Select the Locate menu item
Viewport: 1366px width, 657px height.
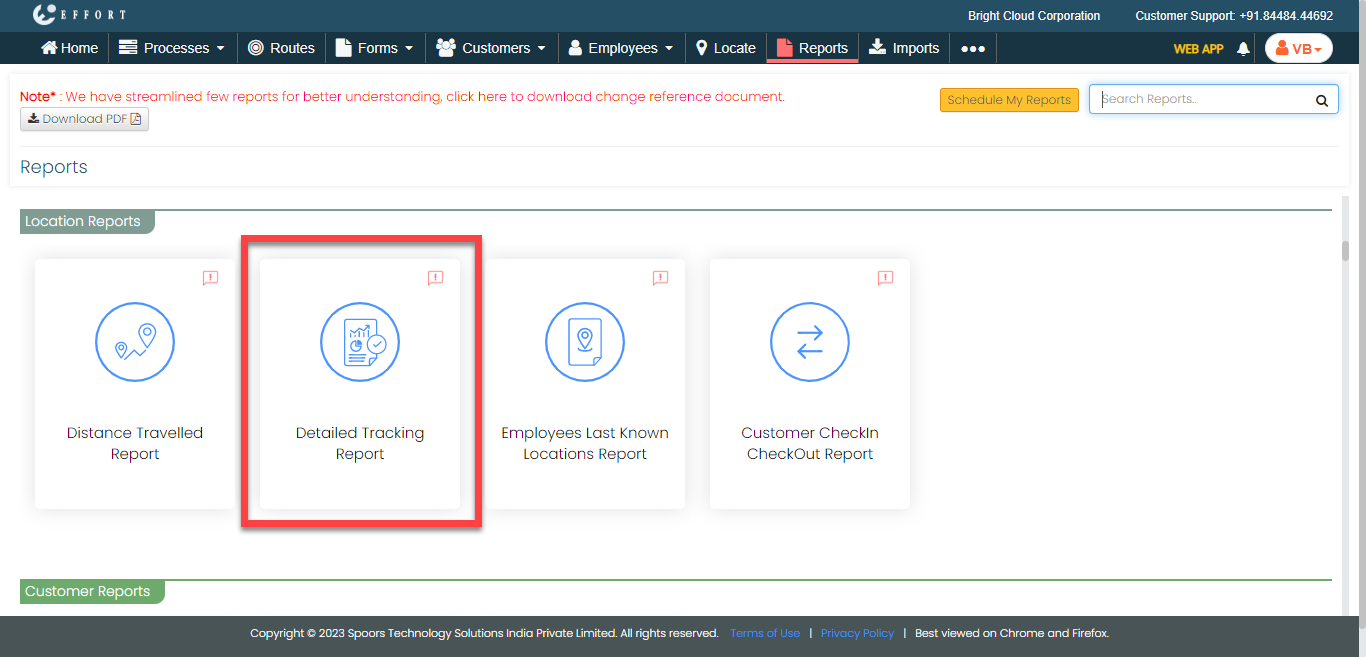[725, 47]
